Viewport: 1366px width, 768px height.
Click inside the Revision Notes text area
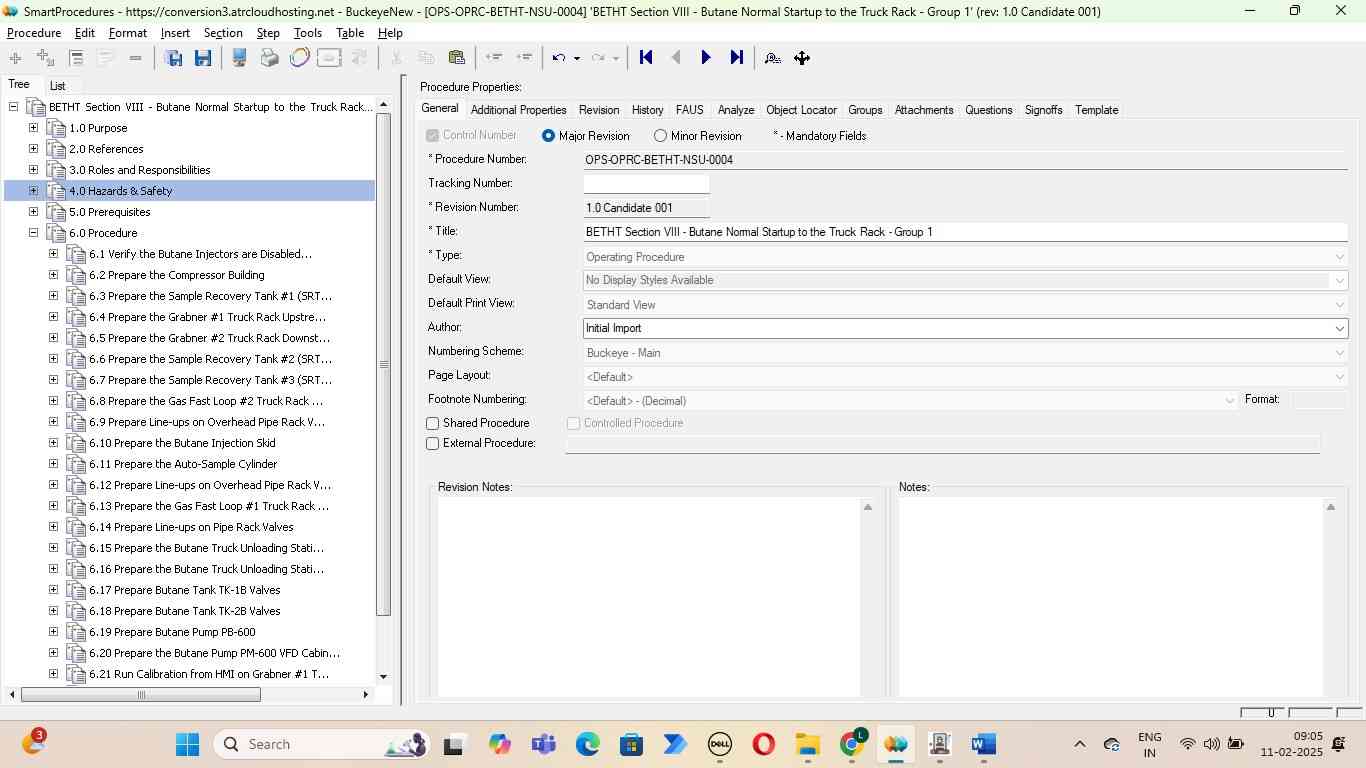point(649,597)
